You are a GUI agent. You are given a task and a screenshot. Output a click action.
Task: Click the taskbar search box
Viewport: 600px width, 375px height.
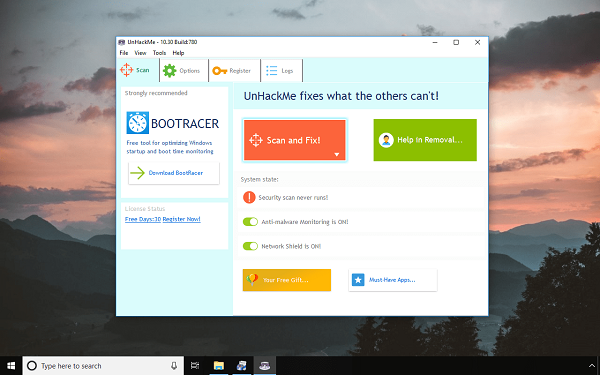coord(103,366)
